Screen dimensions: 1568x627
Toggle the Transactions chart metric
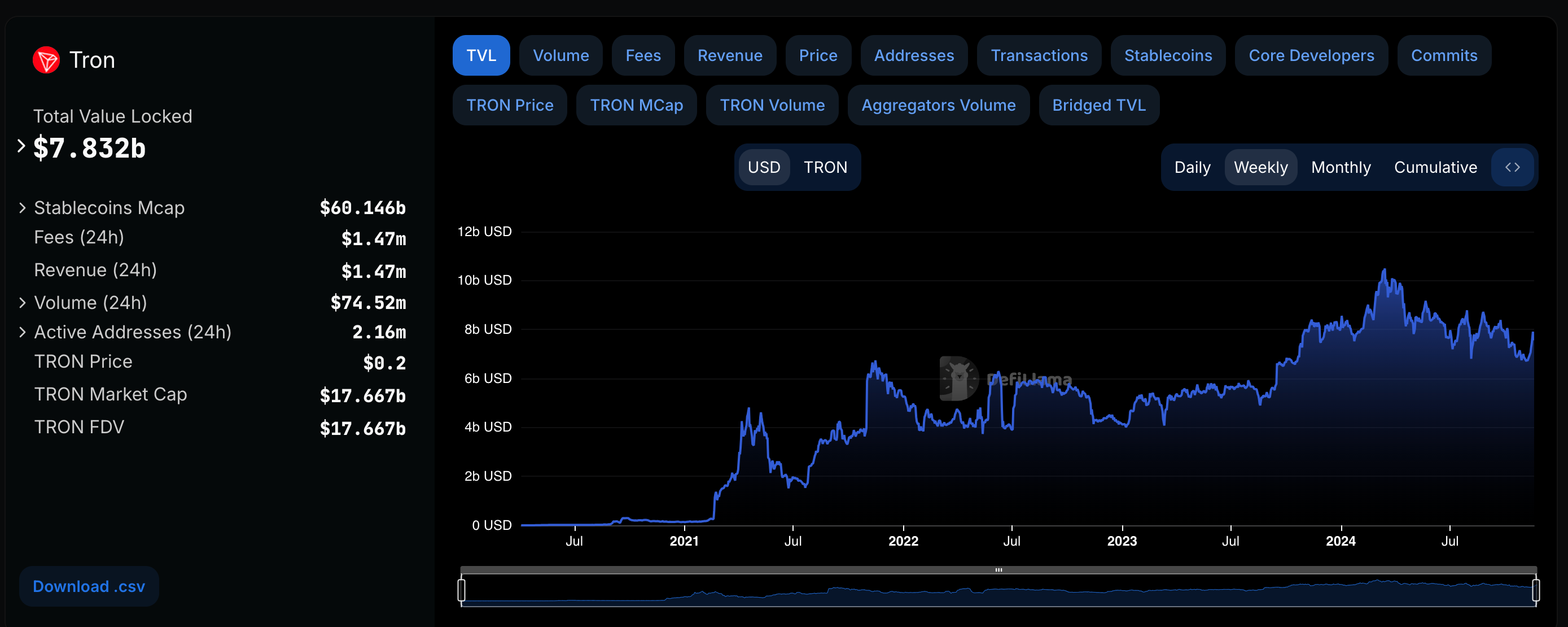[x=1039, y=55]
